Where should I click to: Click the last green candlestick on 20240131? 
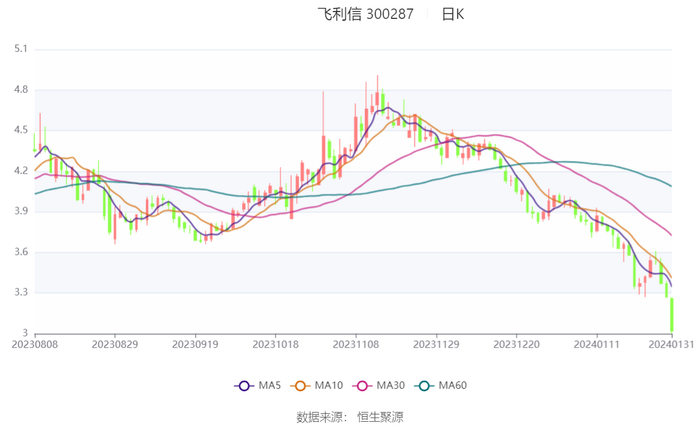671,315
